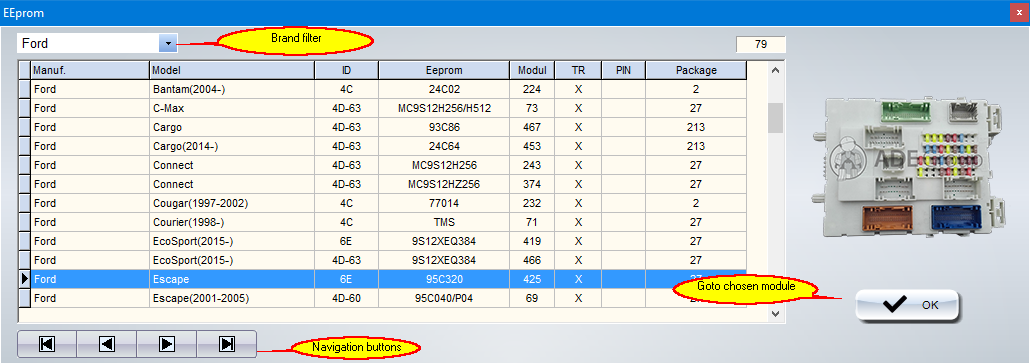Viewport: 1030px width, 364px height.
Task: Click Eeprom cell 24C02
Action: [x=444, y=89]
